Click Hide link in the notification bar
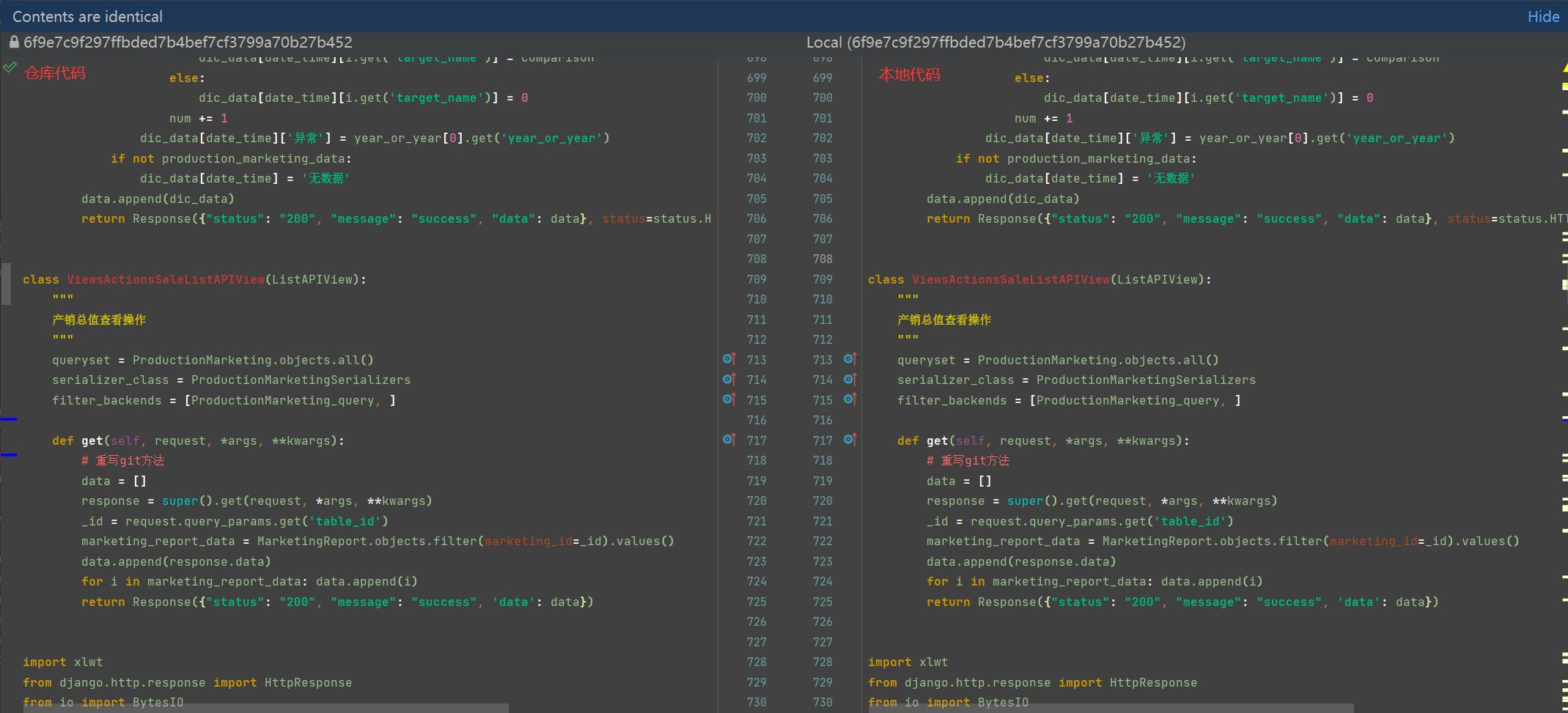 point(1542,16)
